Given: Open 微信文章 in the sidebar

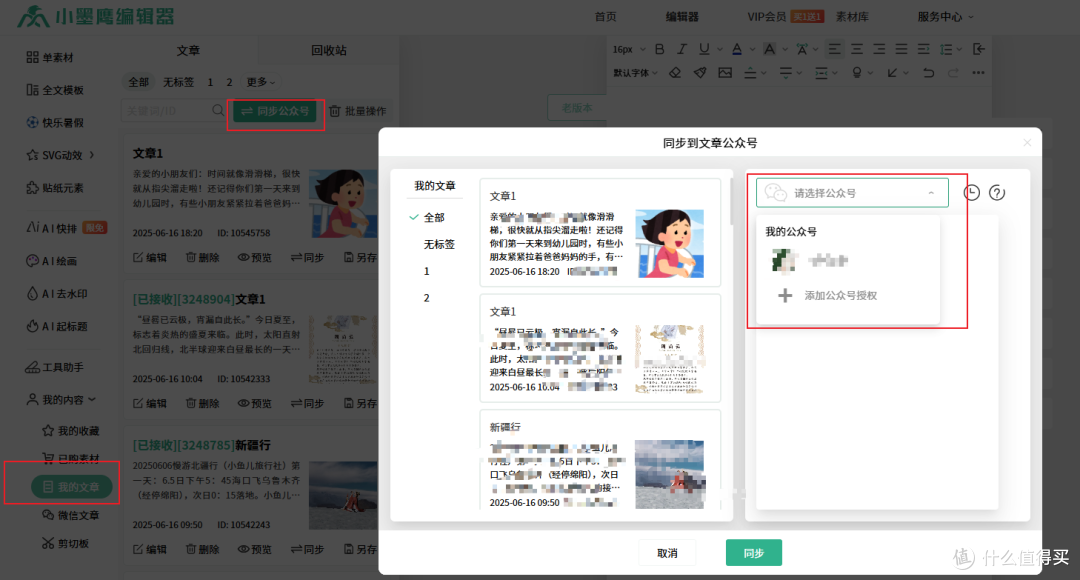Looking at the screenshot, I should pos(70,515).
